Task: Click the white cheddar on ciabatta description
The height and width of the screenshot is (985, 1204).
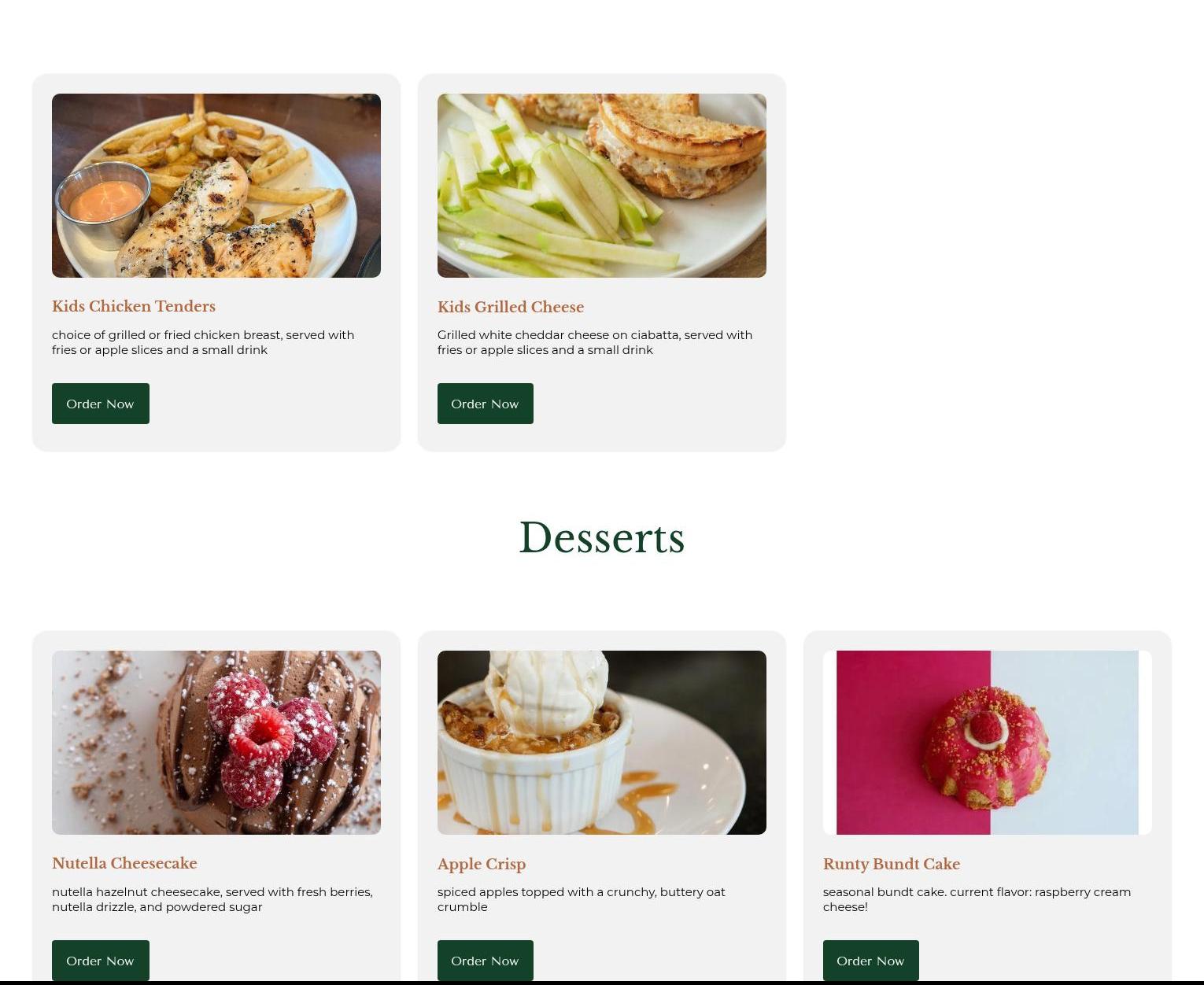Action: click(x=595, y=342)
